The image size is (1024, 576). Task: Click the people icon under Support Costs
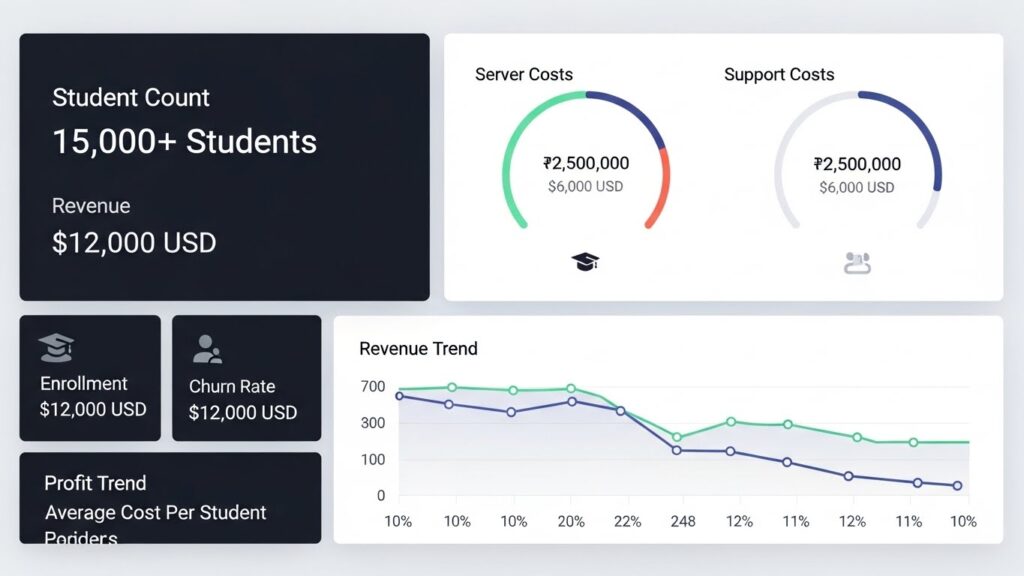[855, 261]
